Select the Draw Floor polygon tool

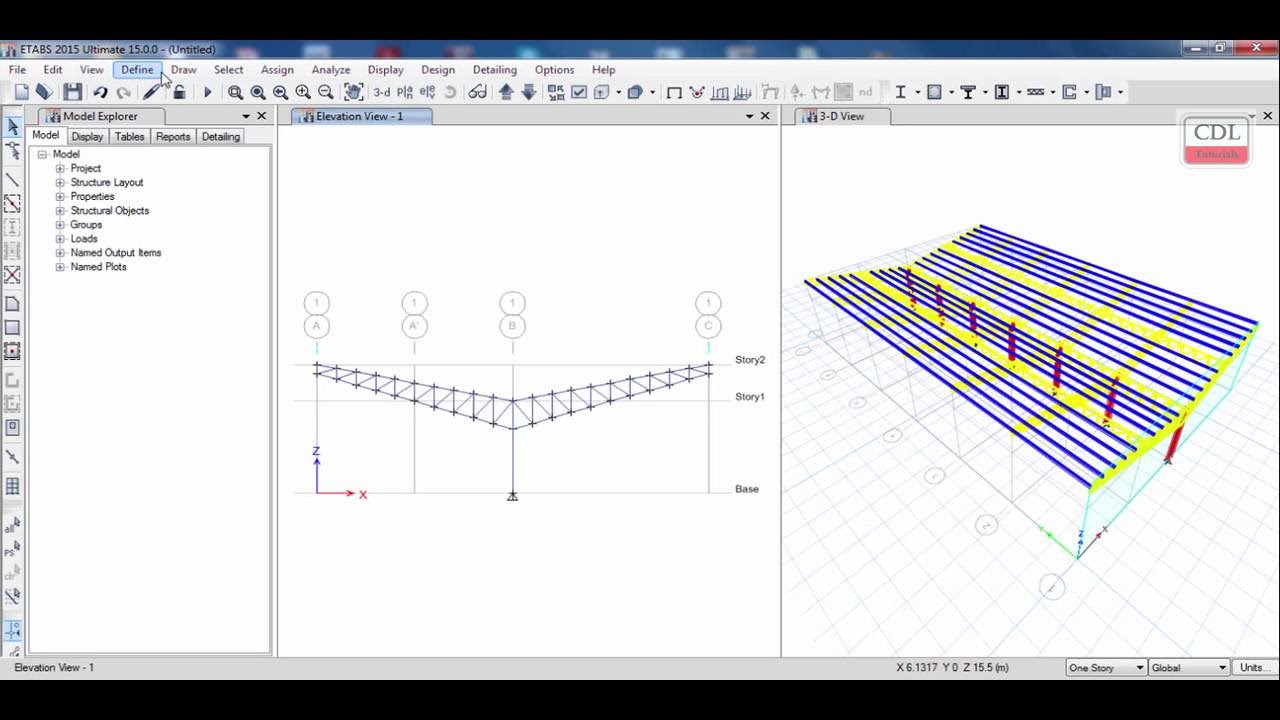click(13, 304)
